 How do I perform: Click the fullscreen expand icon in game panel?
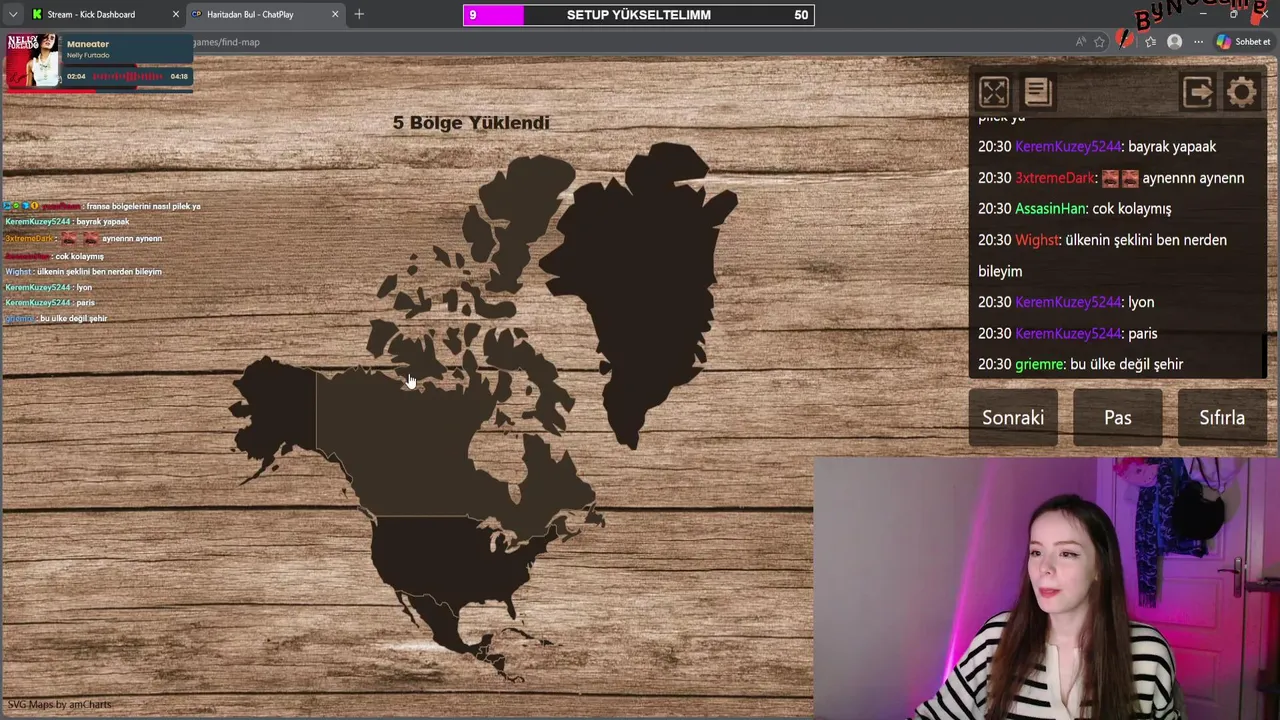(x=994, y=92)
